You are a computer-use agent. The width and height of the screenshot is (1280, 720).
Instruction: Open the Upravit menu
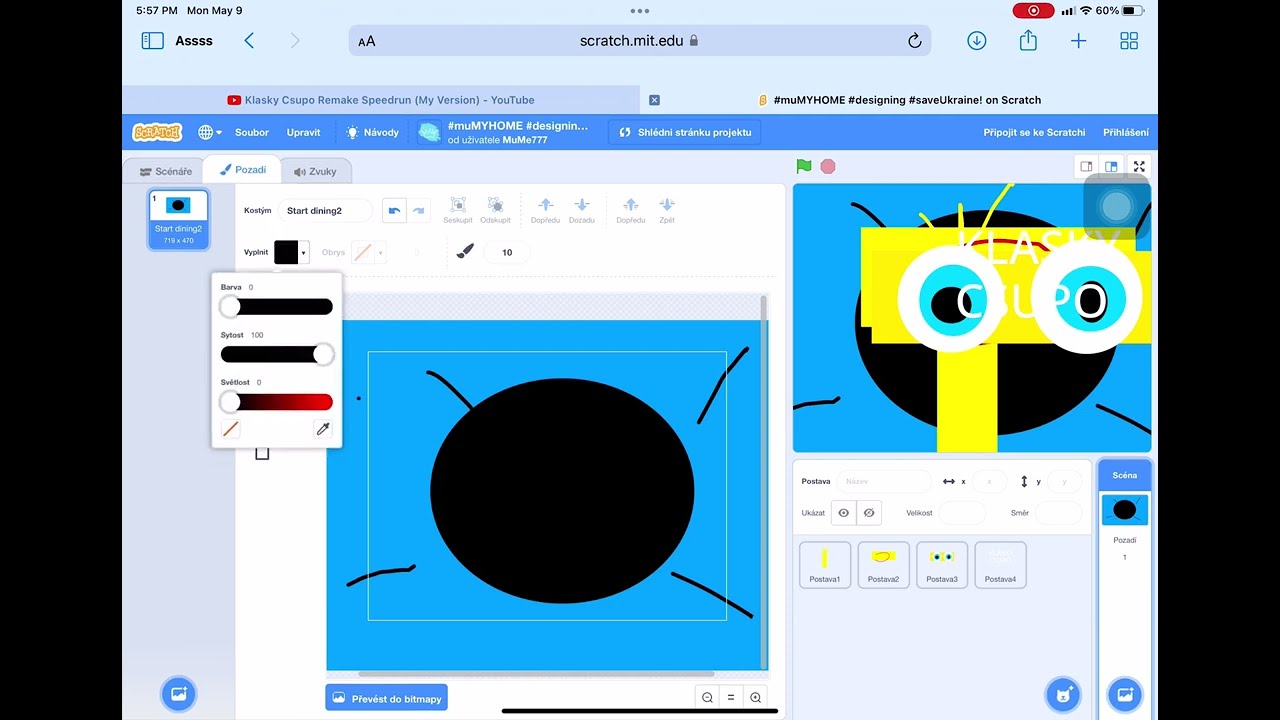tap(304, 132)
